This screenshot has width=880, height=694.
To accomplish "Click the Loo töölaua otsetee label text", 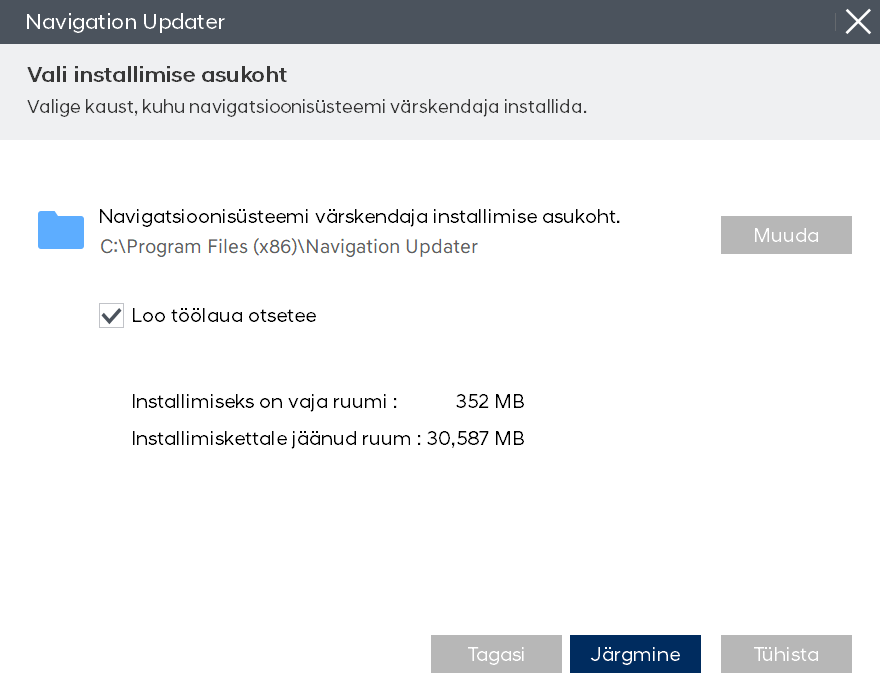I will [x=223, y=316].
